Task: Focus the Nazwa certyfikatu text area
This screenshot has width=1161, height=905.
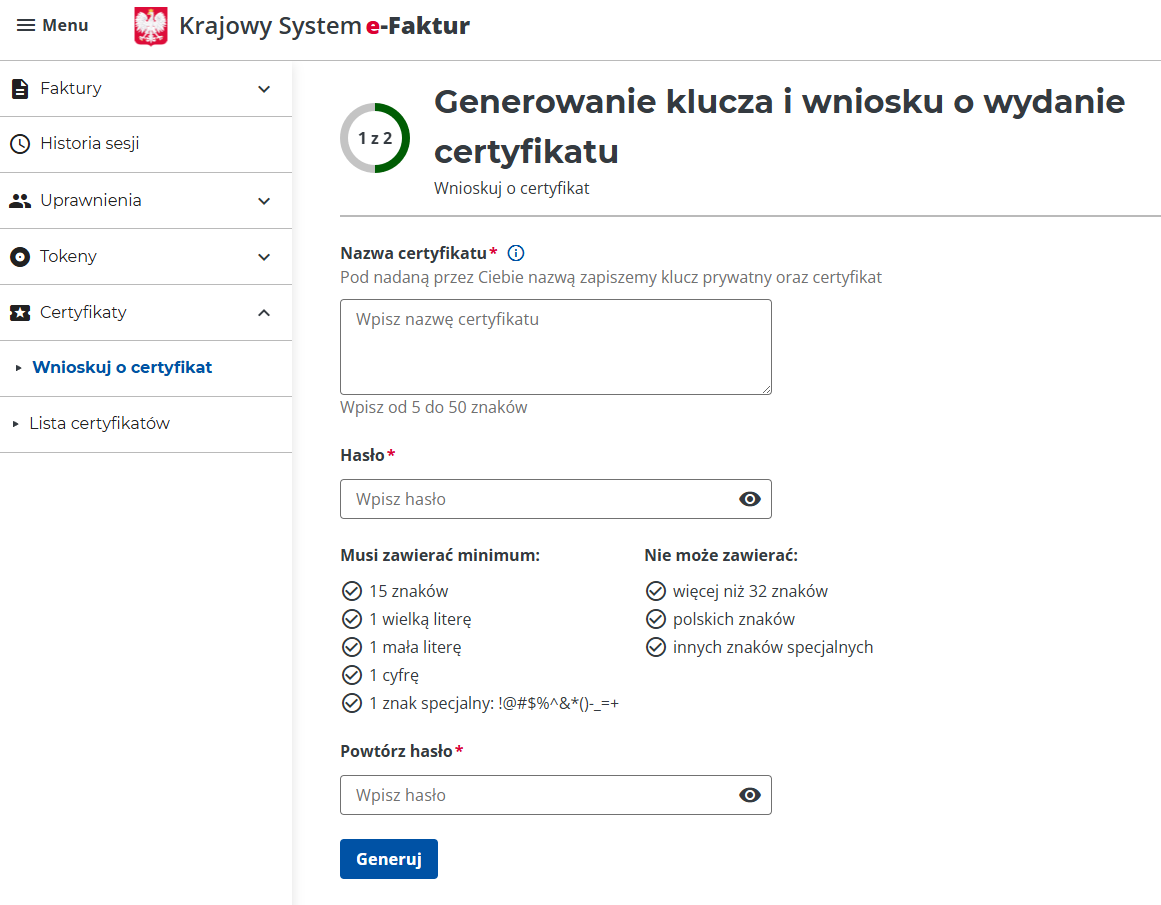Action: (555, 346)
